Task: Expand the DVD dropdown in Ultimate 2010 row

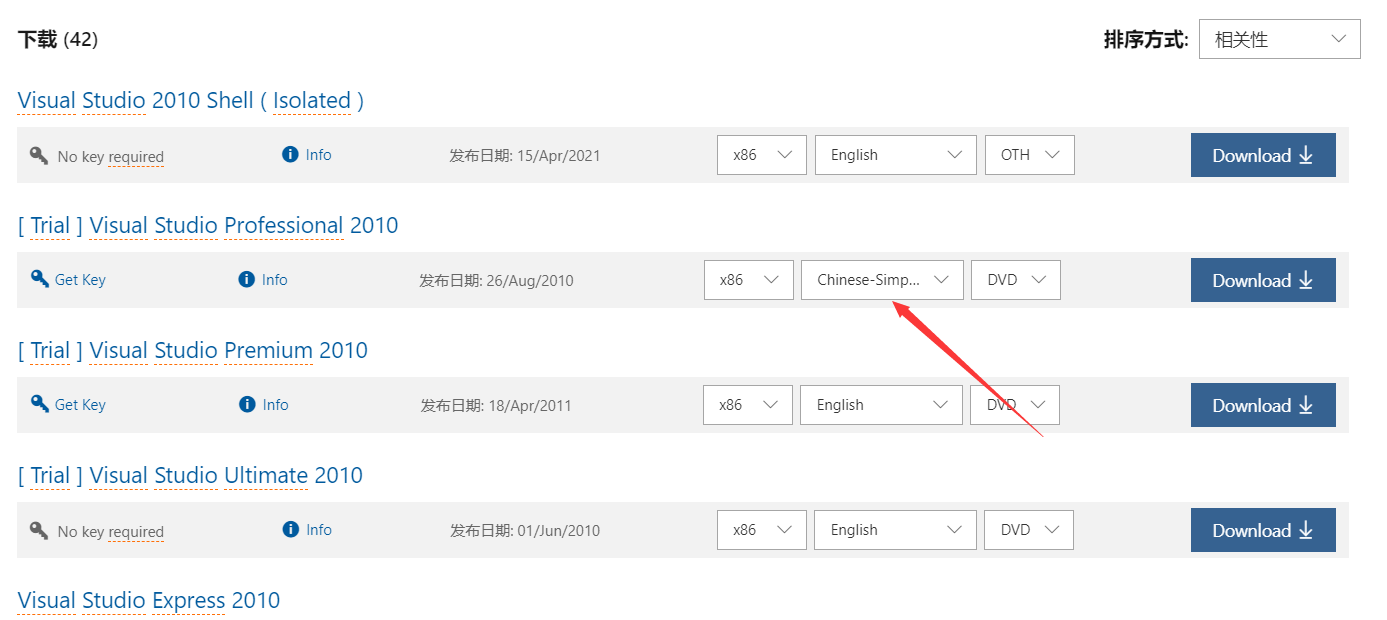Action: [x=1028, y=530]
